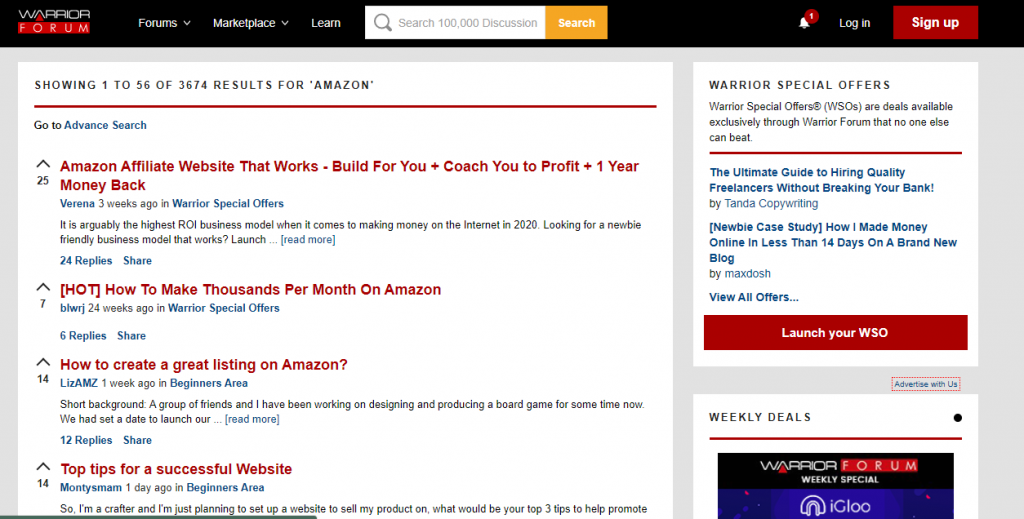Click View All Offers link
This screenshot has height=519, width=1024.
point(754,297)
